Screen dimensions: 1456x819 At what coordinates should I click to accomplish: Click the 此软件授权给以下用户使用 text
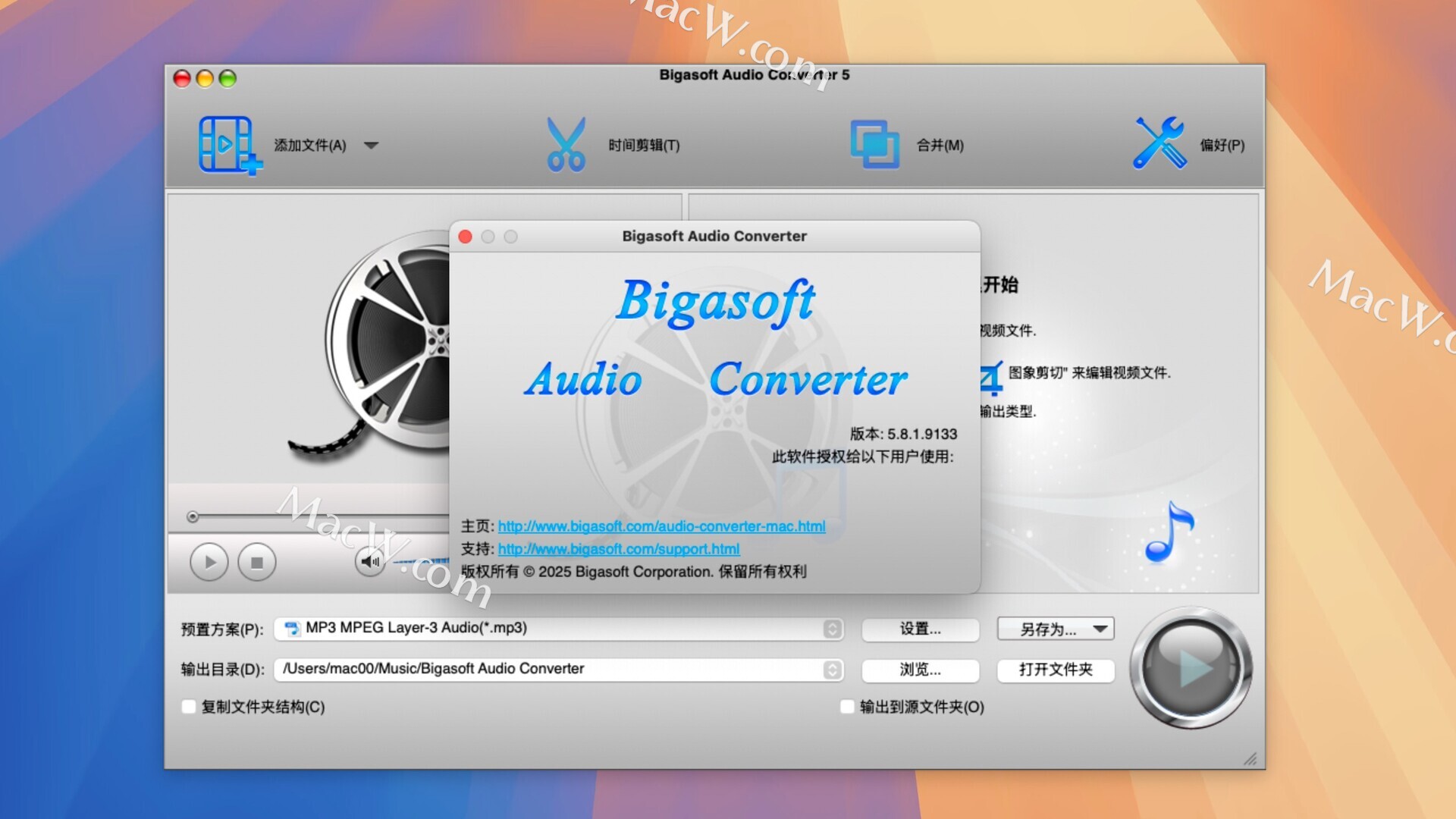point(863,457)
